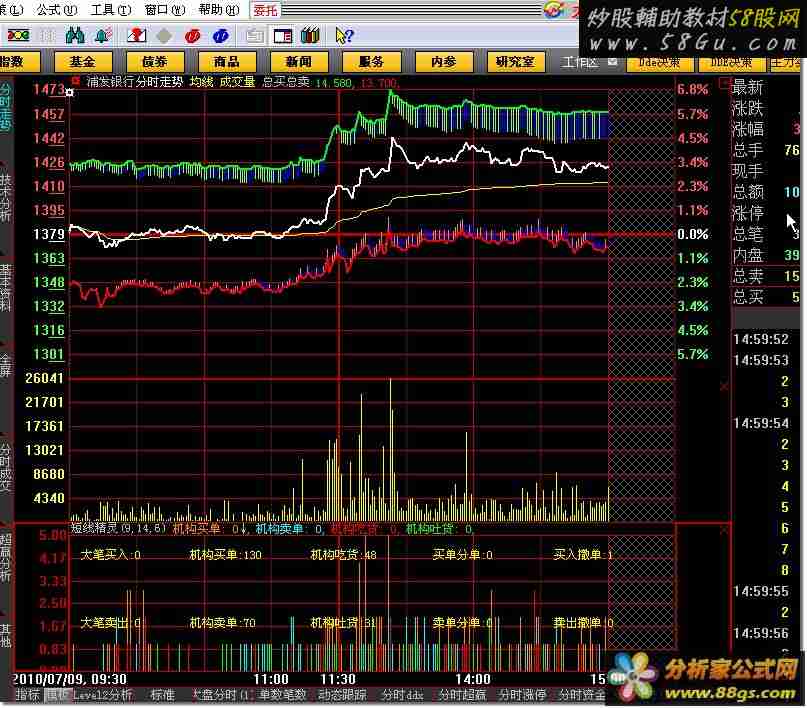
Task: Switch to the 分时超赢 bottom tab
Action: click(x=462, y=695)
